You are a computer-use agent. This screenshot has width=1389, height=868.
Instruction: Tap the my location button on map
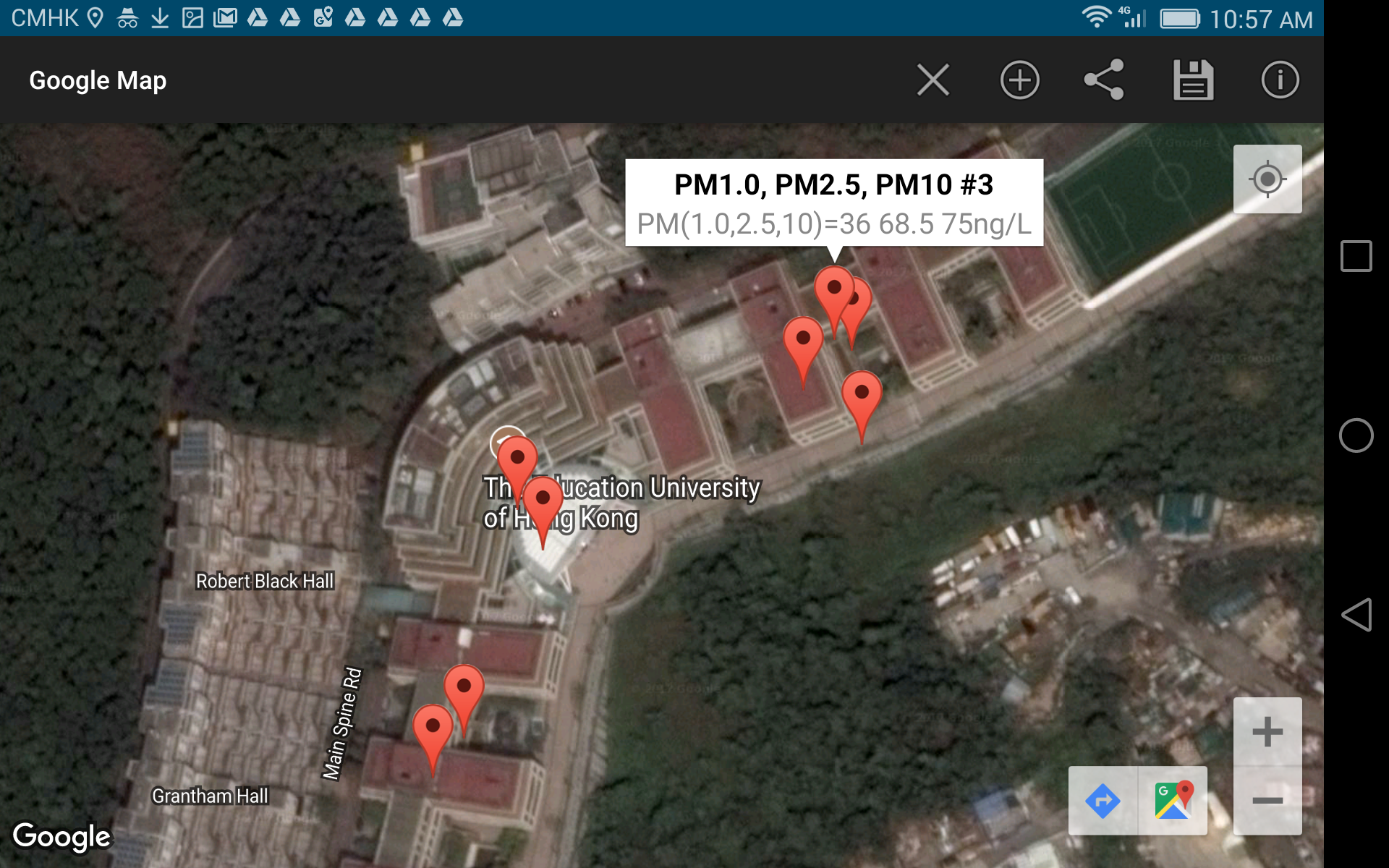(x=1267, y=179)
